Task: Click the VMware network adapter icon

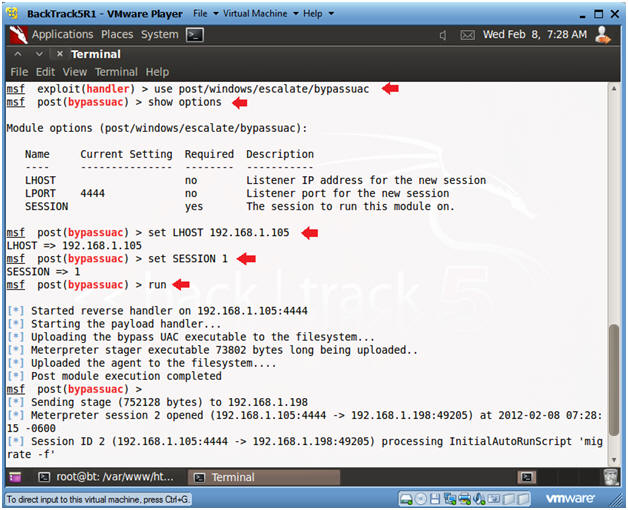Action: 450,499
